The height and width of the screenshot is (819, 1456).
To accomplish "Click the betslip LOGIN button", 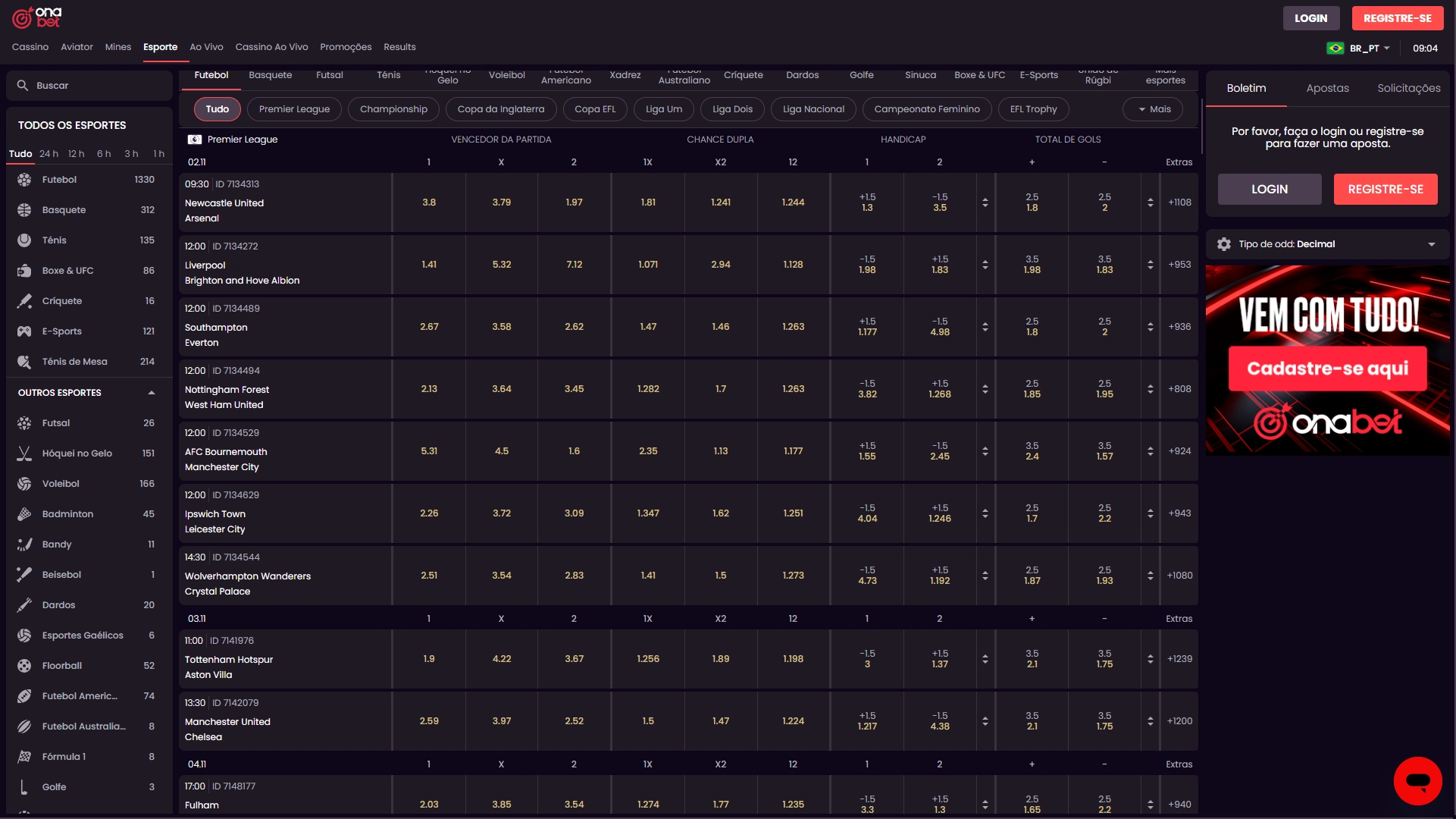I will coord(1270,190).
